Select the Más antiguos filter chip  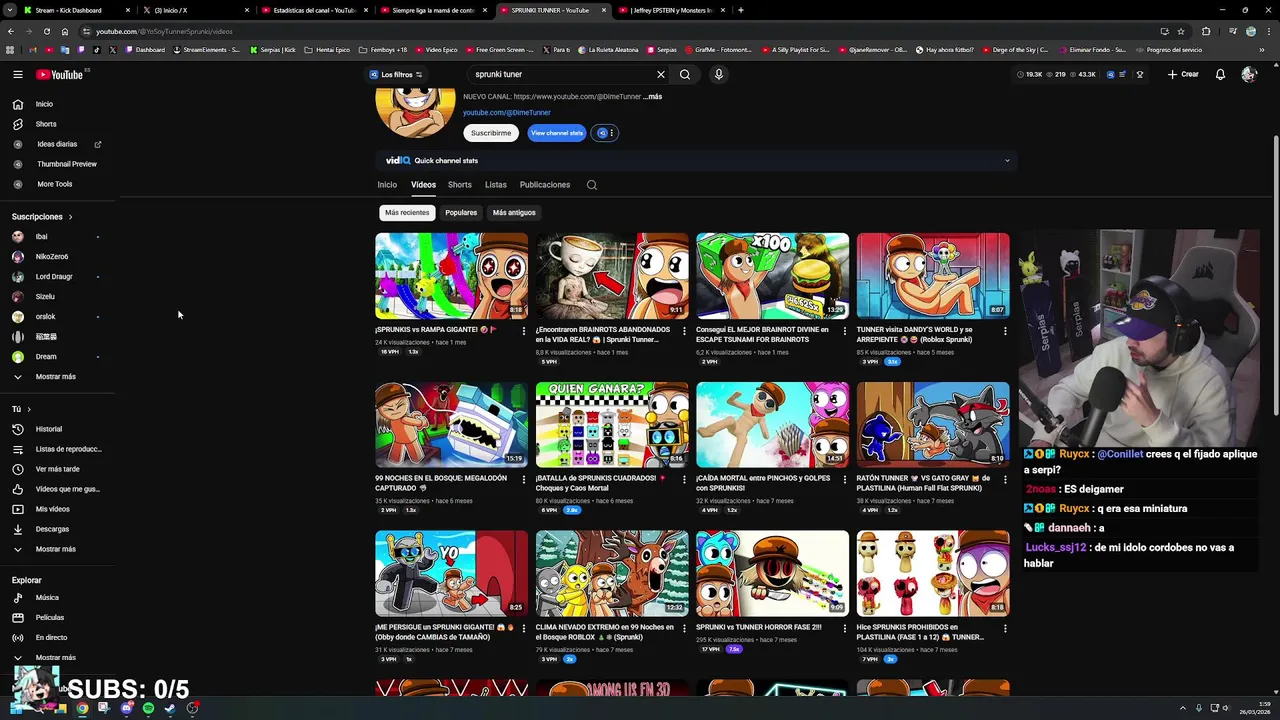click(514, 213)
